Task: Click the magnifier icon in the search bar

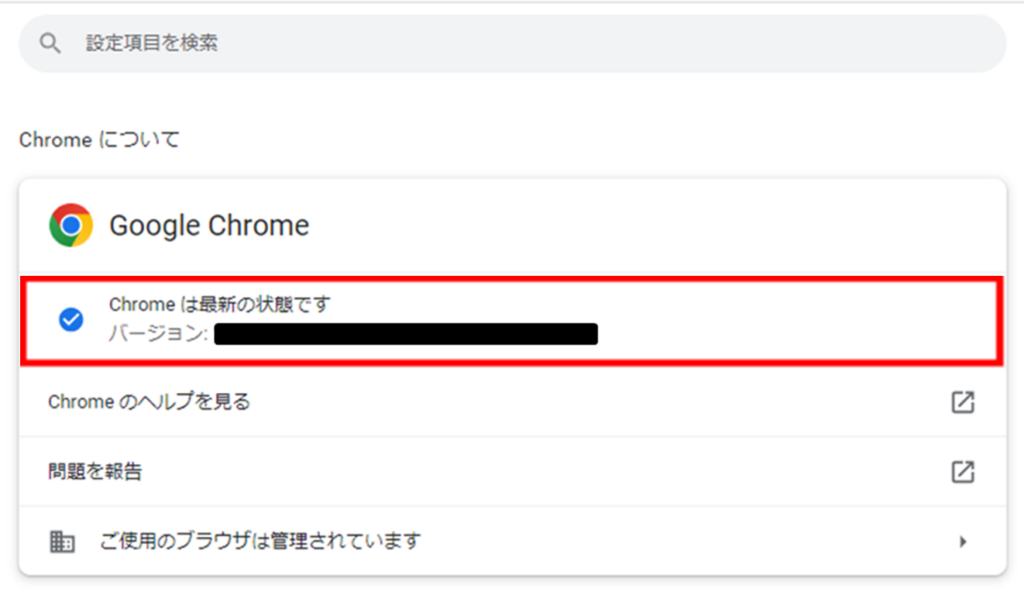Action: tap(49, 43)
